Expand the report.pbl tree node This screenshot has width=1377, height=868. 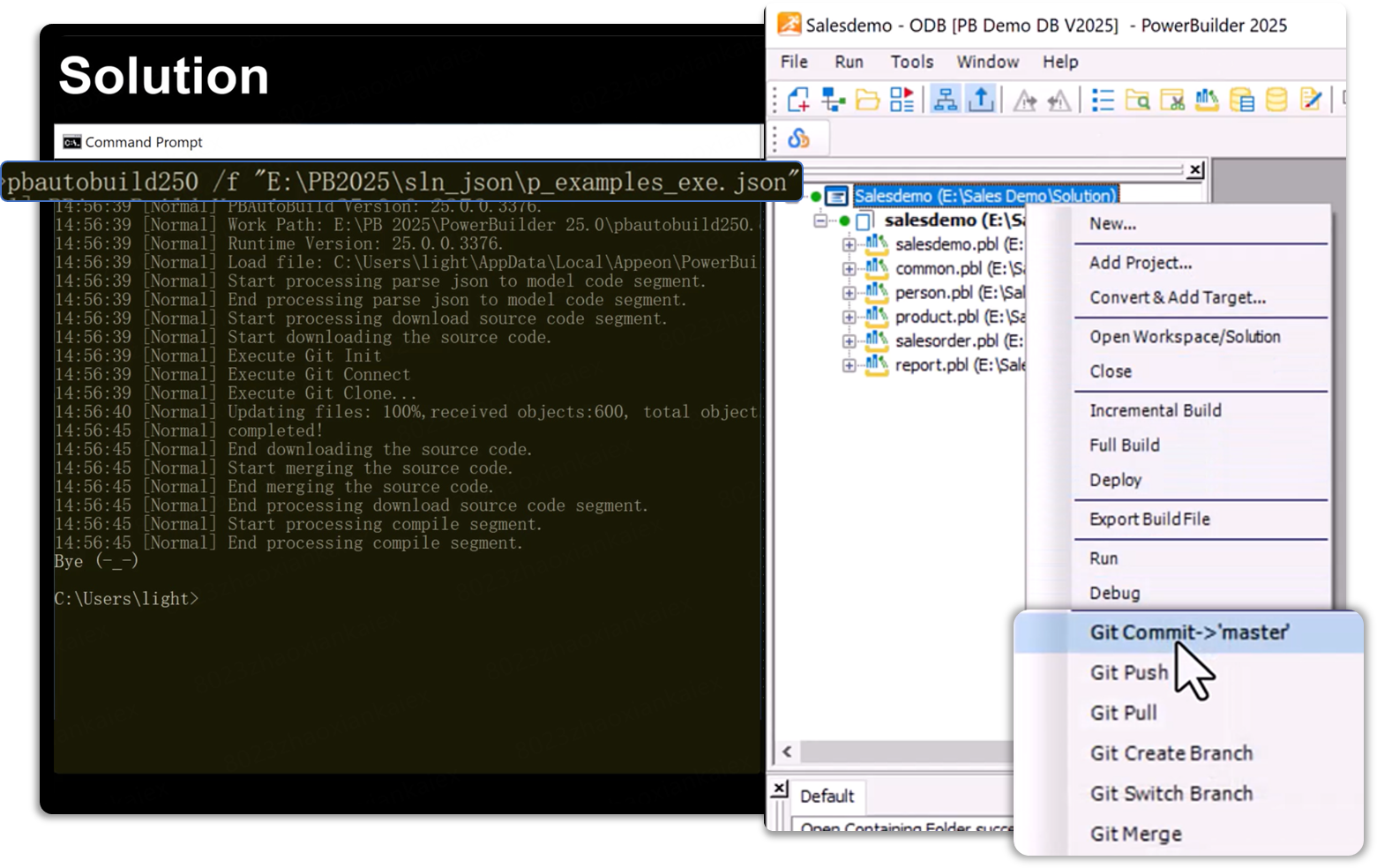[x=849, y=365]
